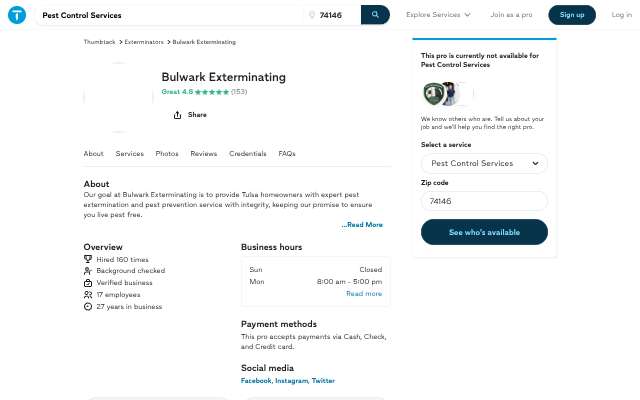Open the Pest Control Services service dropdown

coord(484,163)
